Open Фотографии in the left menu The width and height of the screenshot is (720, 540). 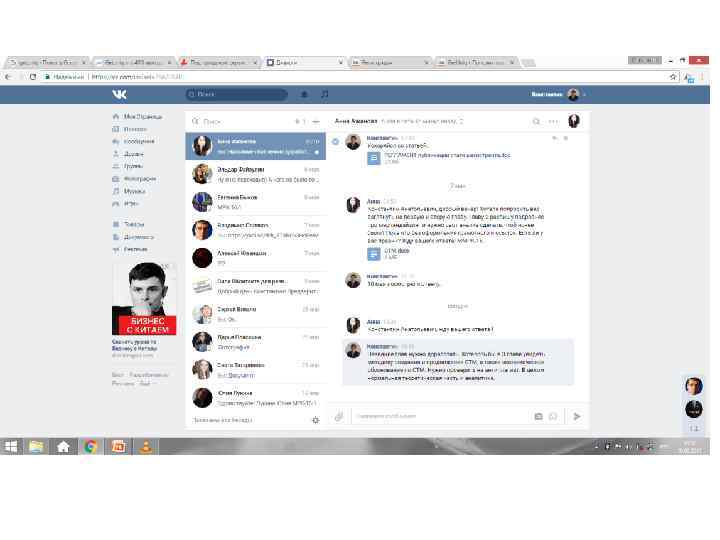click(140, 179)
